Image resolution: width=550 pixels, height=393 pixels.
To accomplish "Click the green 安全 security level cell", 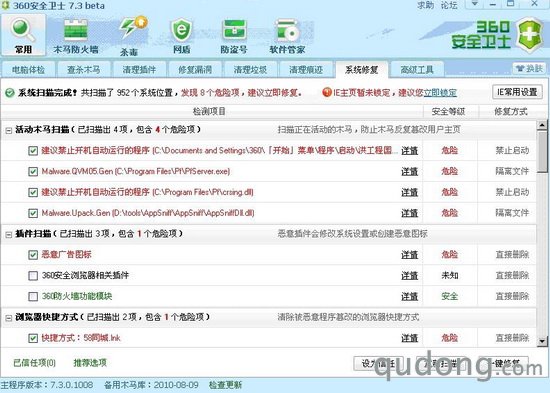I will [x=450, y=297].
